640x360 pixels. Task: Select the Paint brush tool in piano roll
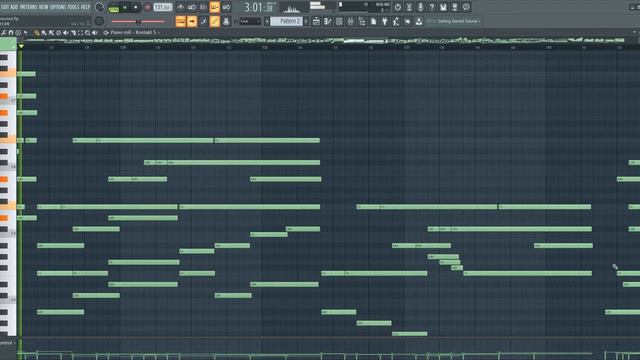click(x=44, y=33)
